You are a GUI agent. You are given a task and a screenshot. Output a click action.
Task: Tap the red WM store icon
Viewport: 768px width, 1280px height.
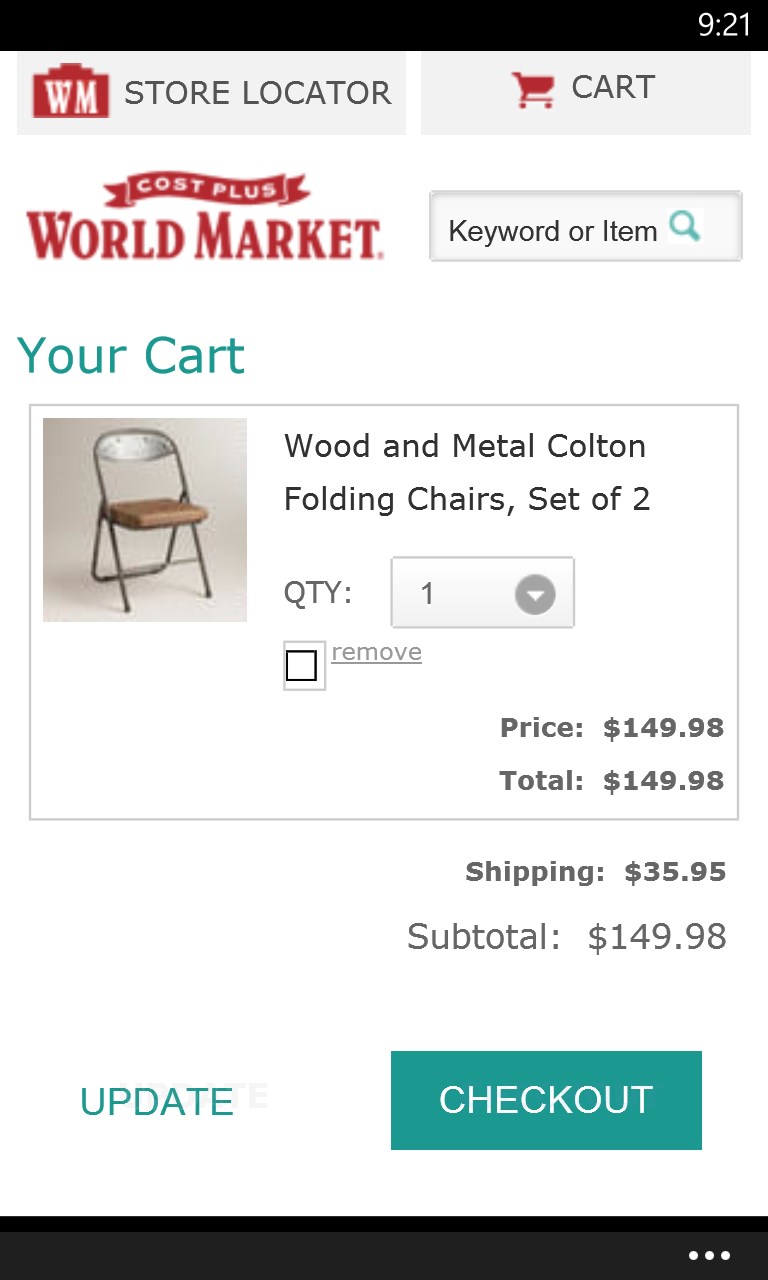70,92
